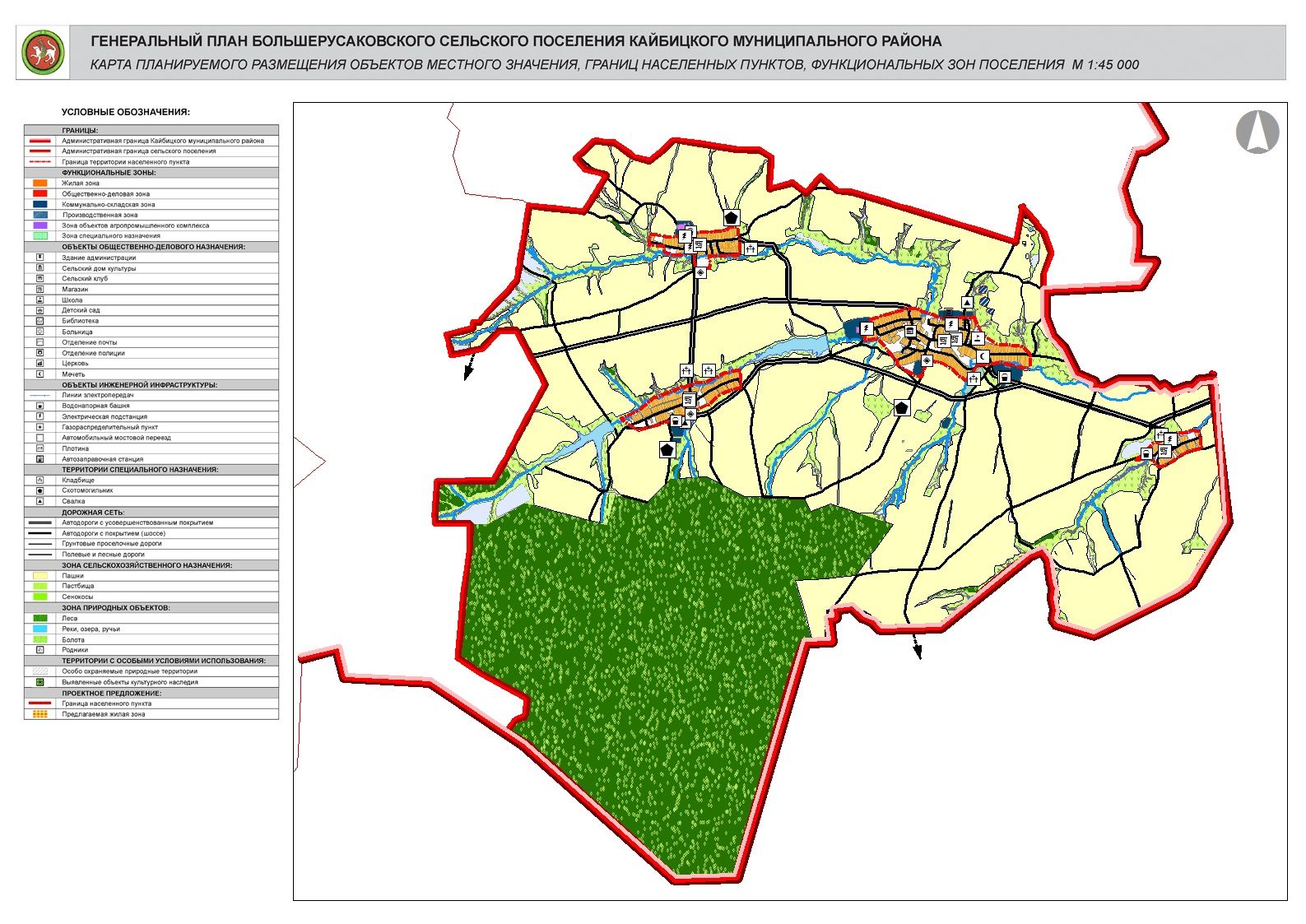Viewport: 1306px width, 924px height.
Task: Select the Пастбища legend swatch
Action: click(x=40, y=587)
